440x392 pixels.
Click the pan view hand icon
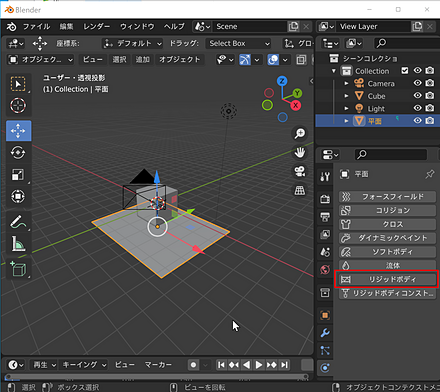(300, 153)
